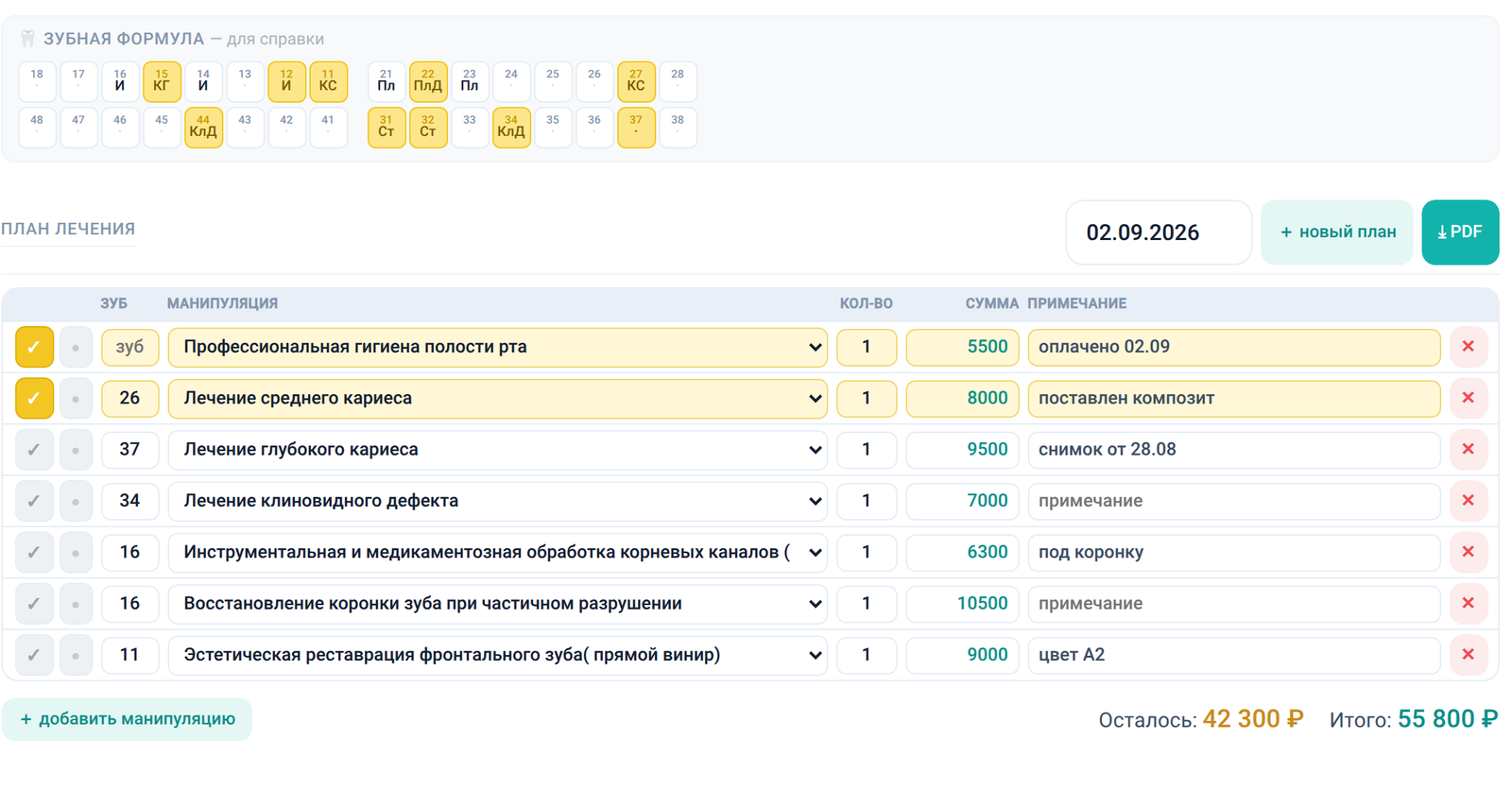Mark Эстетическая реставрация as done
The width and height of the screenshot is (1512, 791).
pyautogui.click(x=34, y=655)
